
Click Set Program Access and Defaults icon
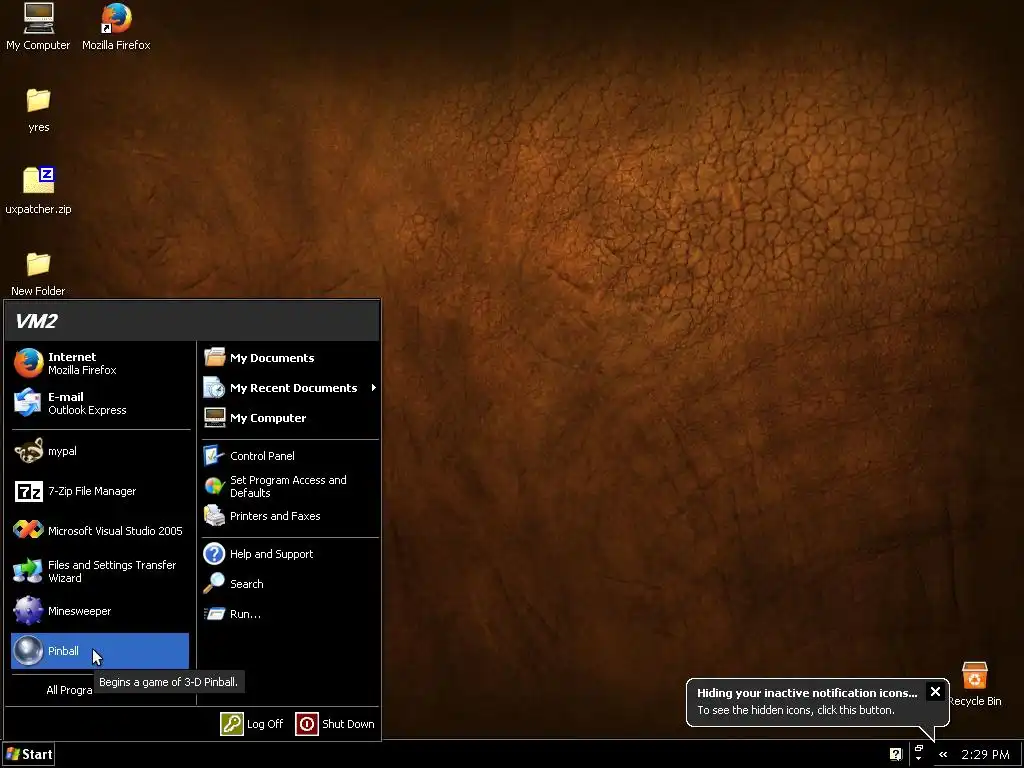tap(214, 486)
